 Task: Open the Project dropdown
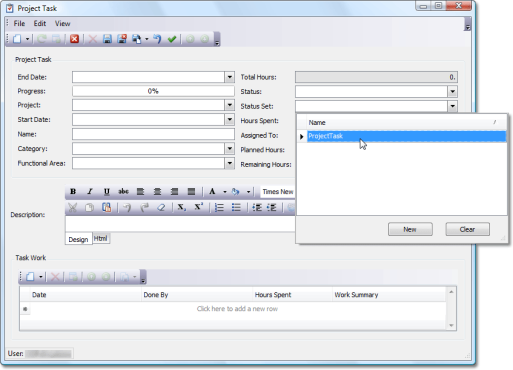click(230, 105)
